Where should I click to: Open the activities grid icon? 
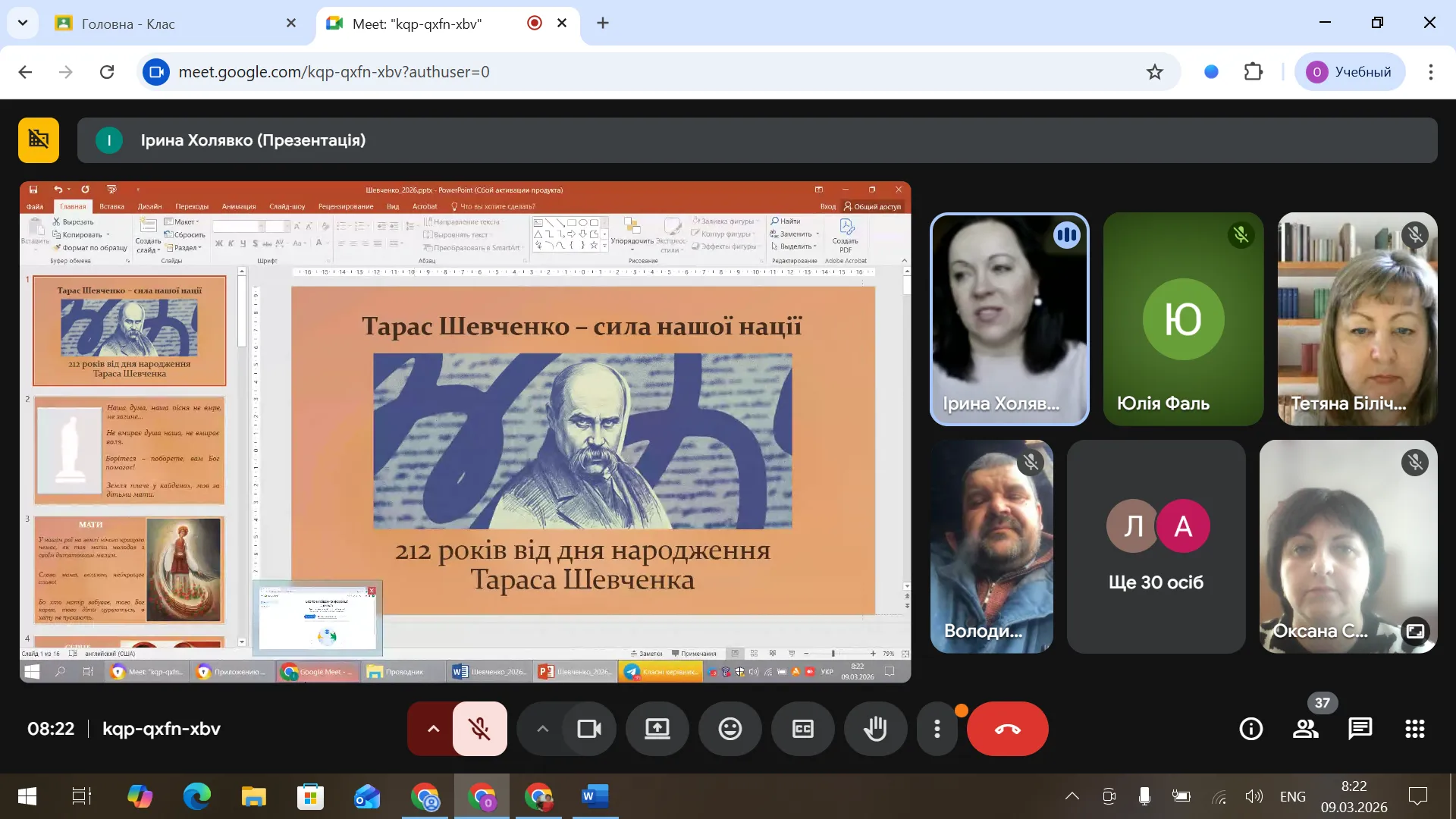(x=1414, y=729)
